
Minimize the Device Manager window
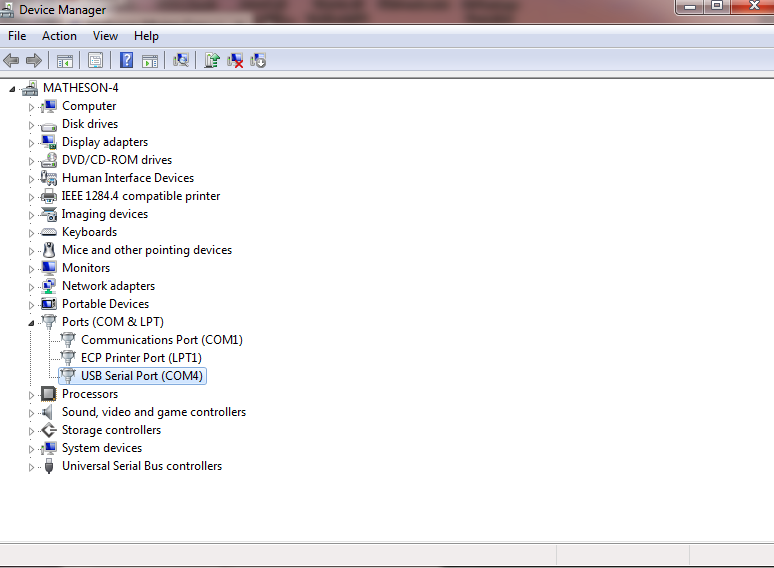(x=690, y=6)
